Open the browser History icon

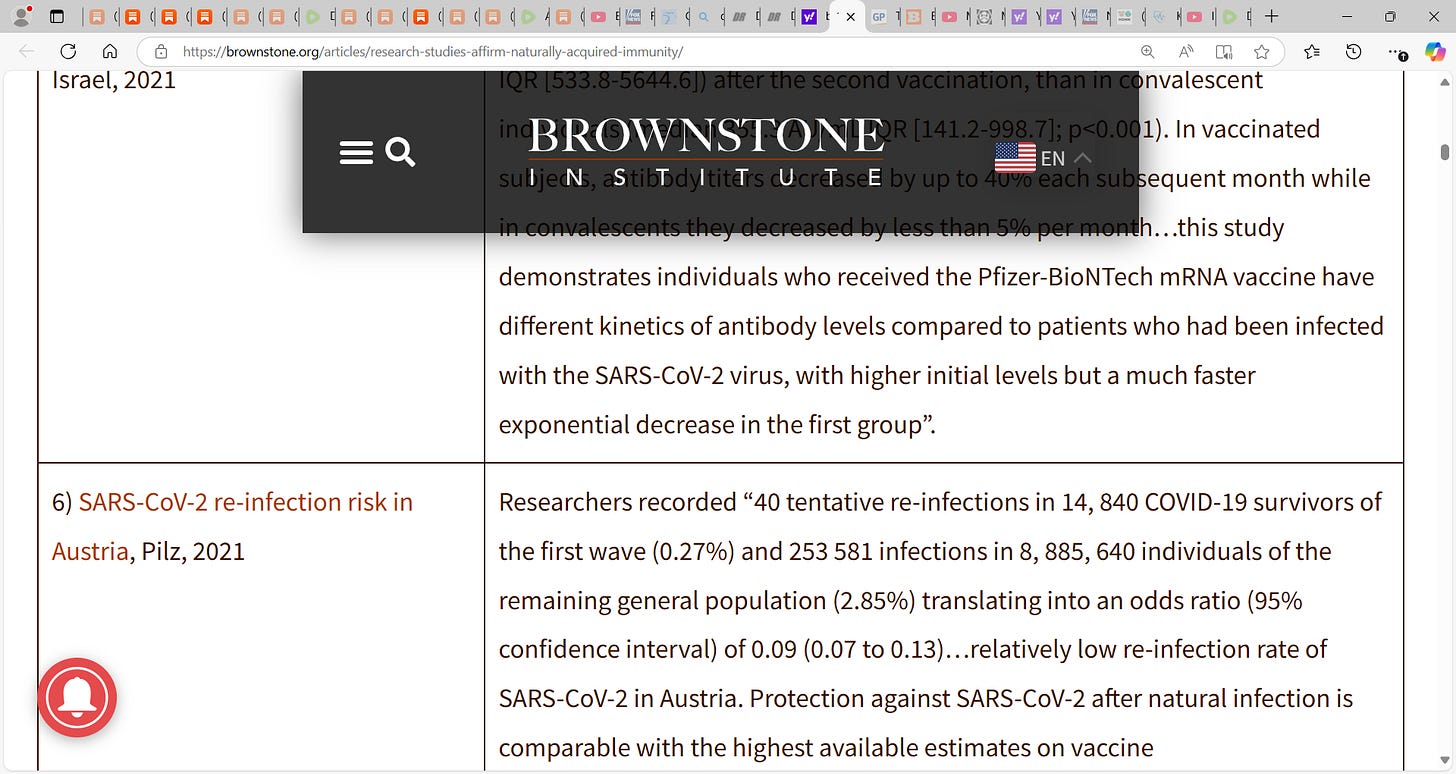[1353, 52]
